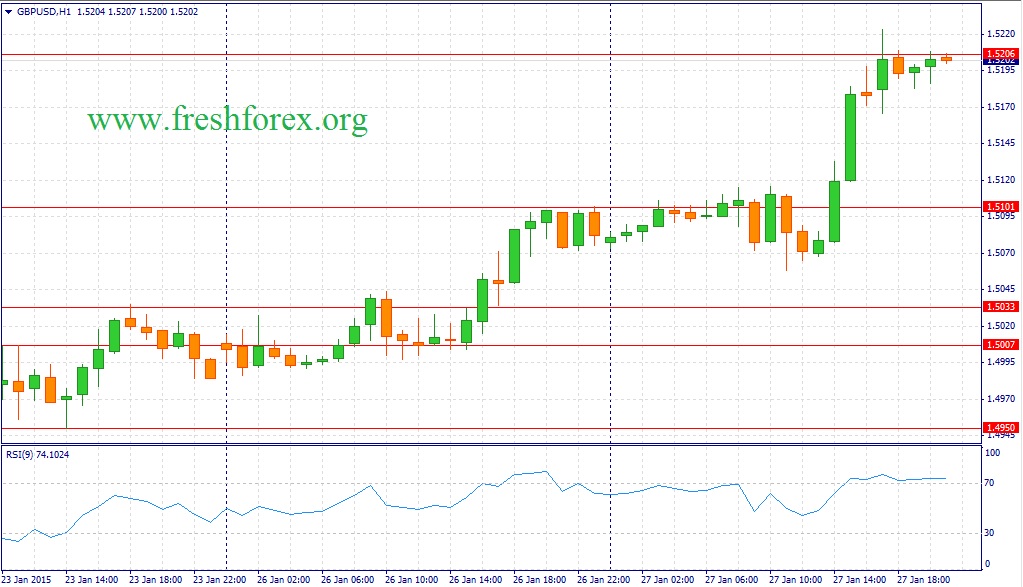The height and width of the screenshot is (587, 1023).
Task: Pick the red 1.5007 price level tag
Action: [1000, 345]
